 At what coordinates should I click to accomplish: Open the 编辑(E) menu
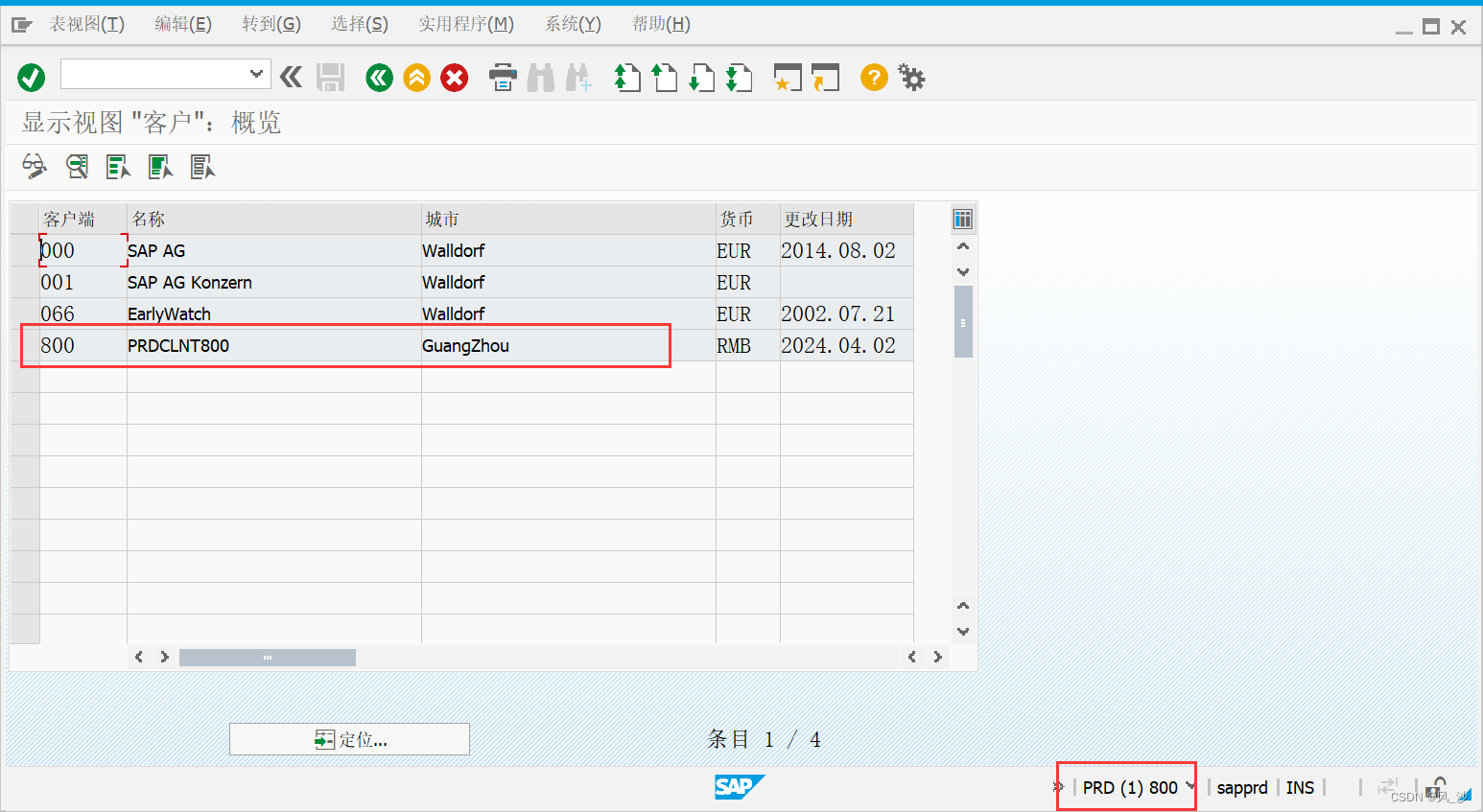183,24
